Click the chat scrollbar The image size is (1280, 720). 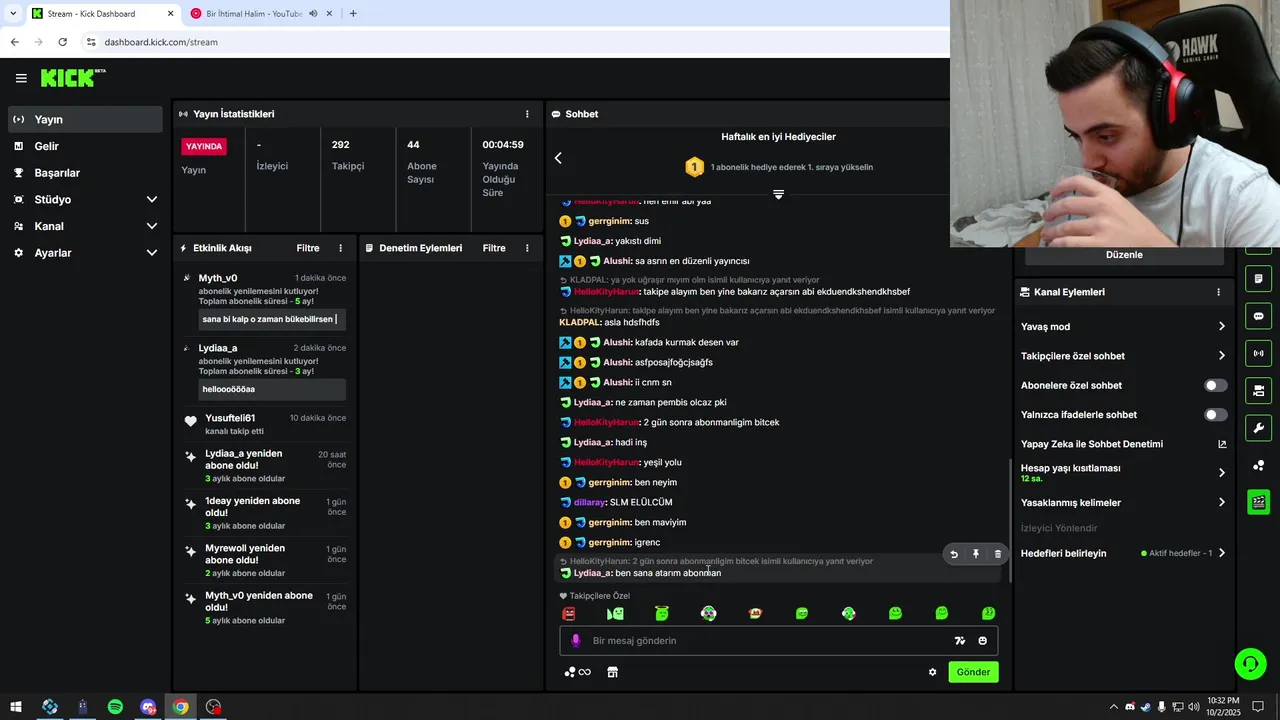click(1008, 521)
